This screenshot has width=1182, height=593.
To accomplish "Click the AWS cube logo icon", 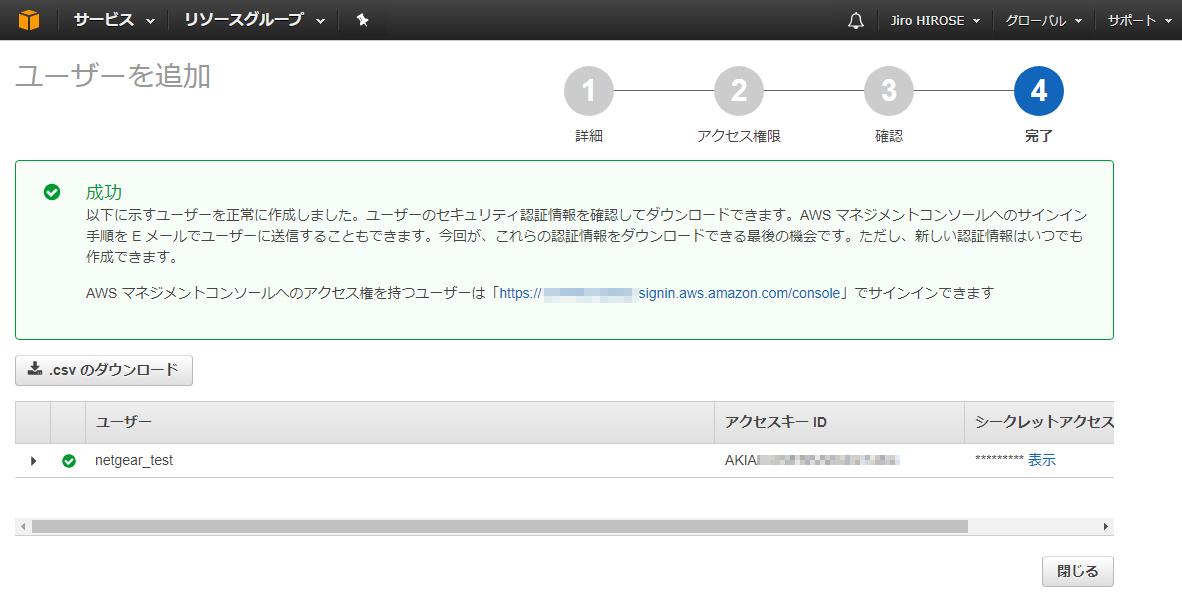I will click(x=29, y=20).
